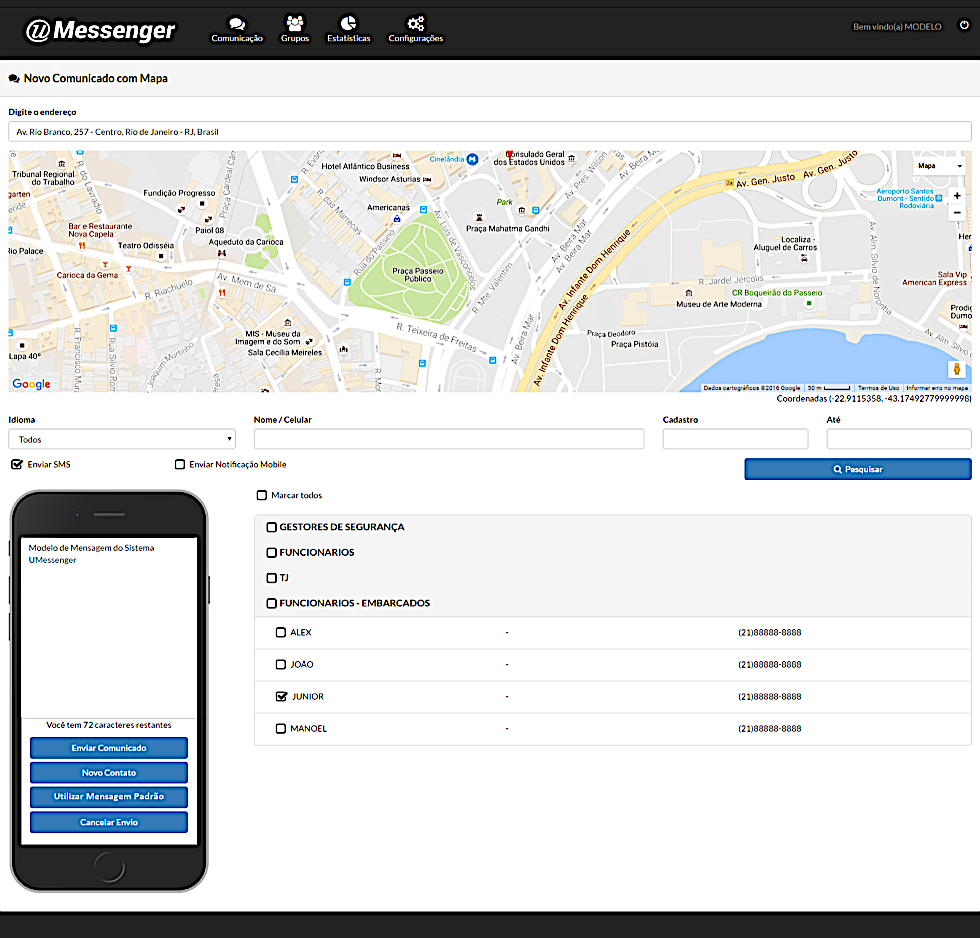Click the Windsor Asturias hotel icon
This screenshot has height=938, width=980.
pos(427,179)
